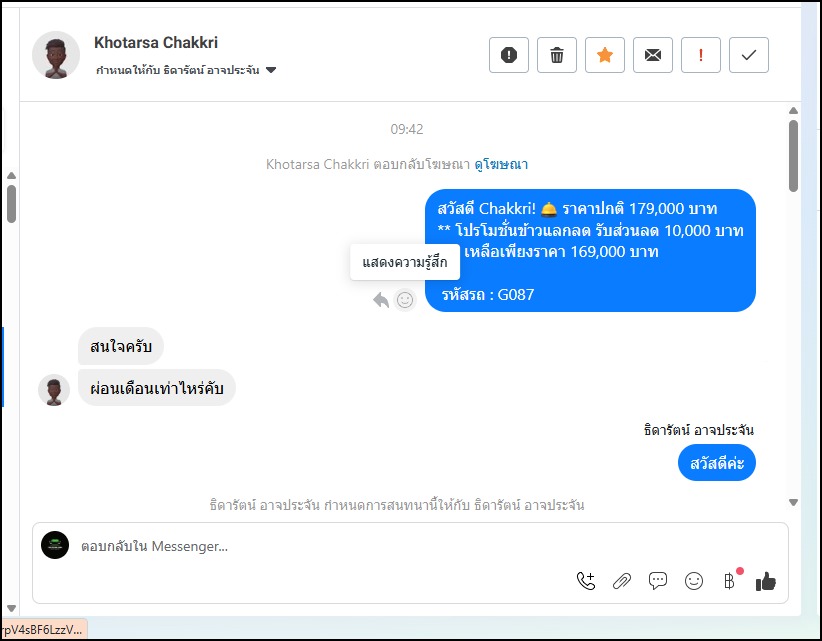The image size is (822, 641).
Task: Send a thumbs-up like
Action: [765, 581]
